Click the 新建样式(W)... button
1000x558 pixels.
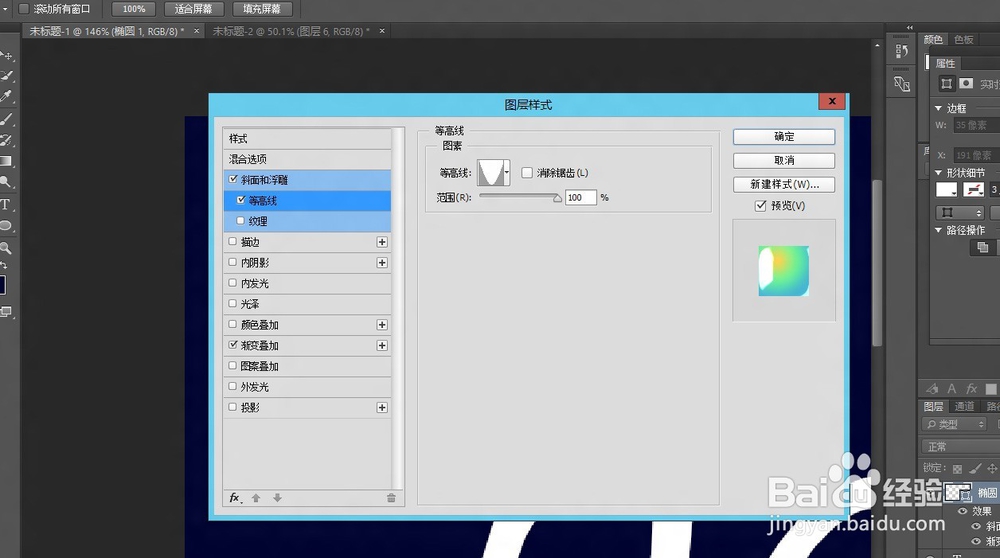point(784,184)
